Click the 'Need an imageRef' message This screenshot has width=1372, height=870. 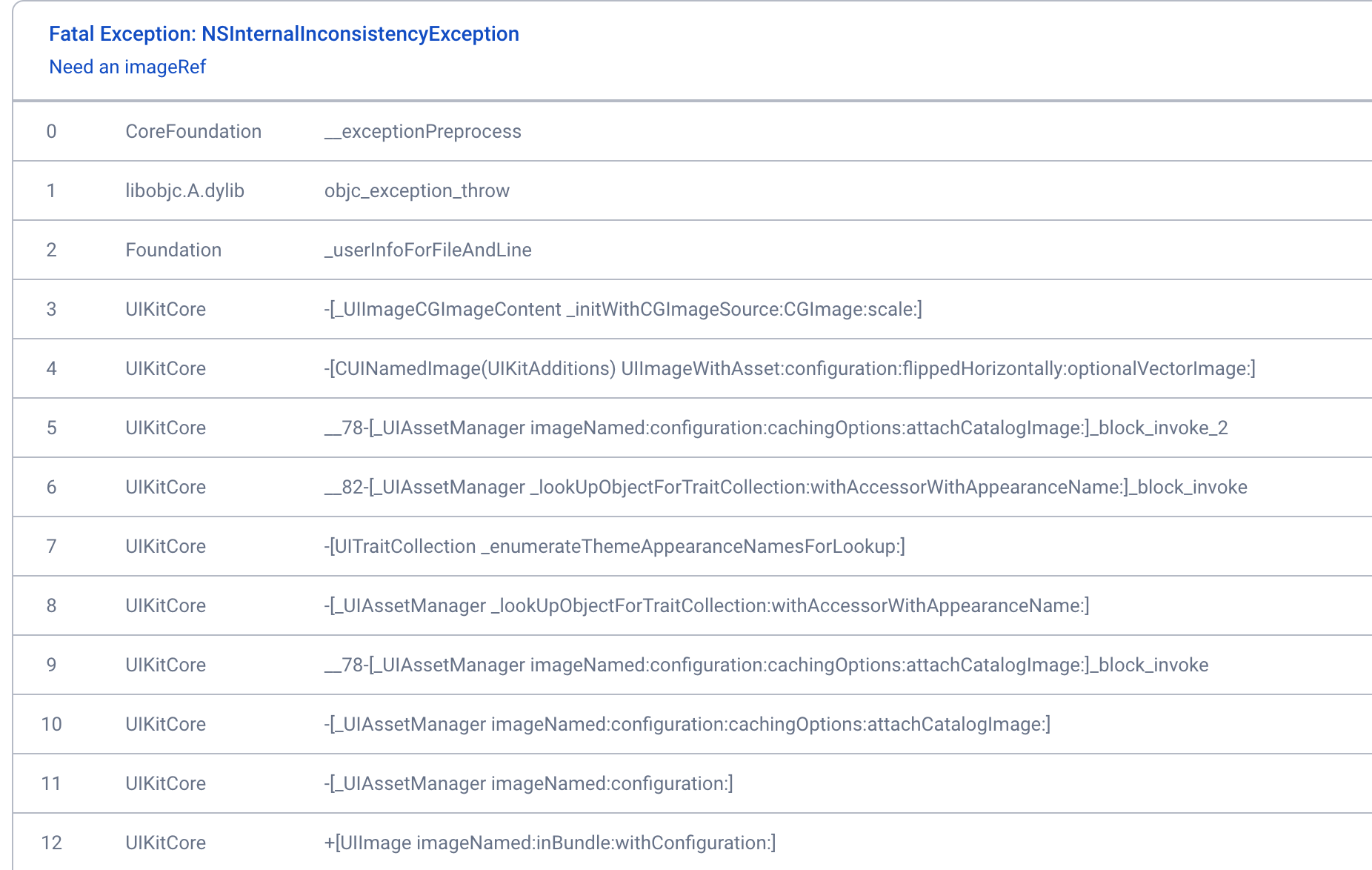tap(127, 67)
